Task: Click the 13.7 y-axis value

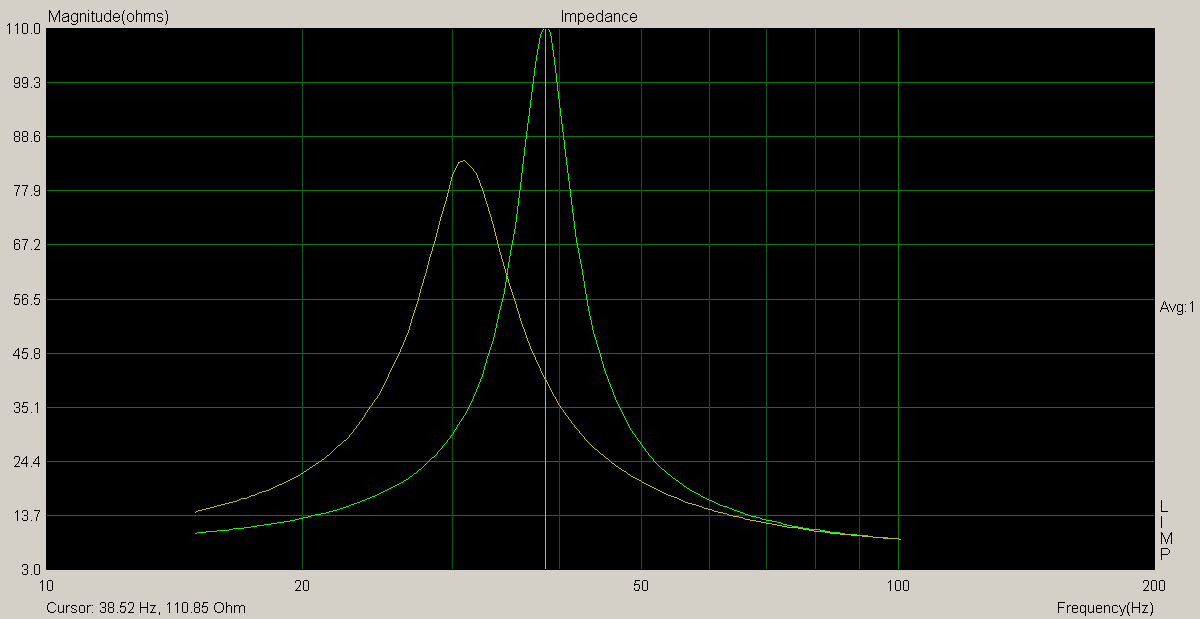Action: (x=27, y=516)
